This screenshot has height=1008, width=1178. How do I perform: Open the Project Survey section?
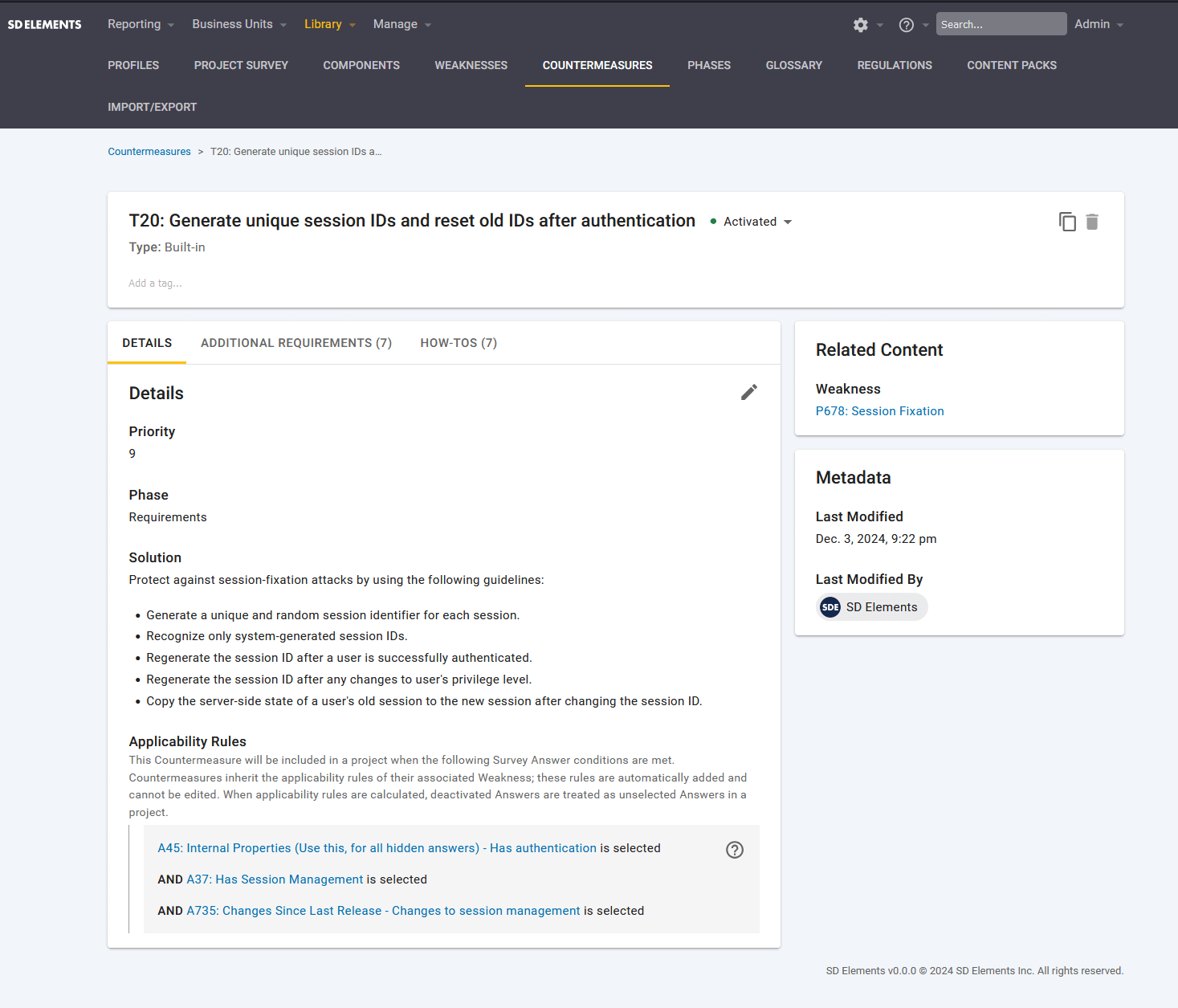[x=241, y=65]
